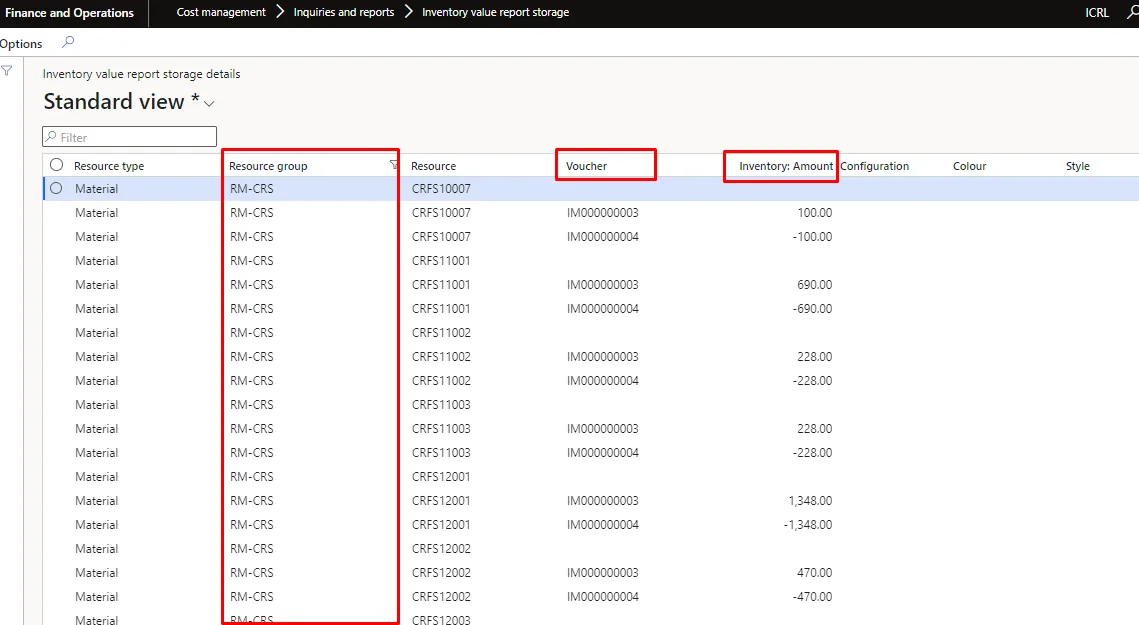Image resolution: width=1139 pixels, height=625 pixels.
Task: Click Inventory value report storage breadcrumb
Action: coord(495,12)
